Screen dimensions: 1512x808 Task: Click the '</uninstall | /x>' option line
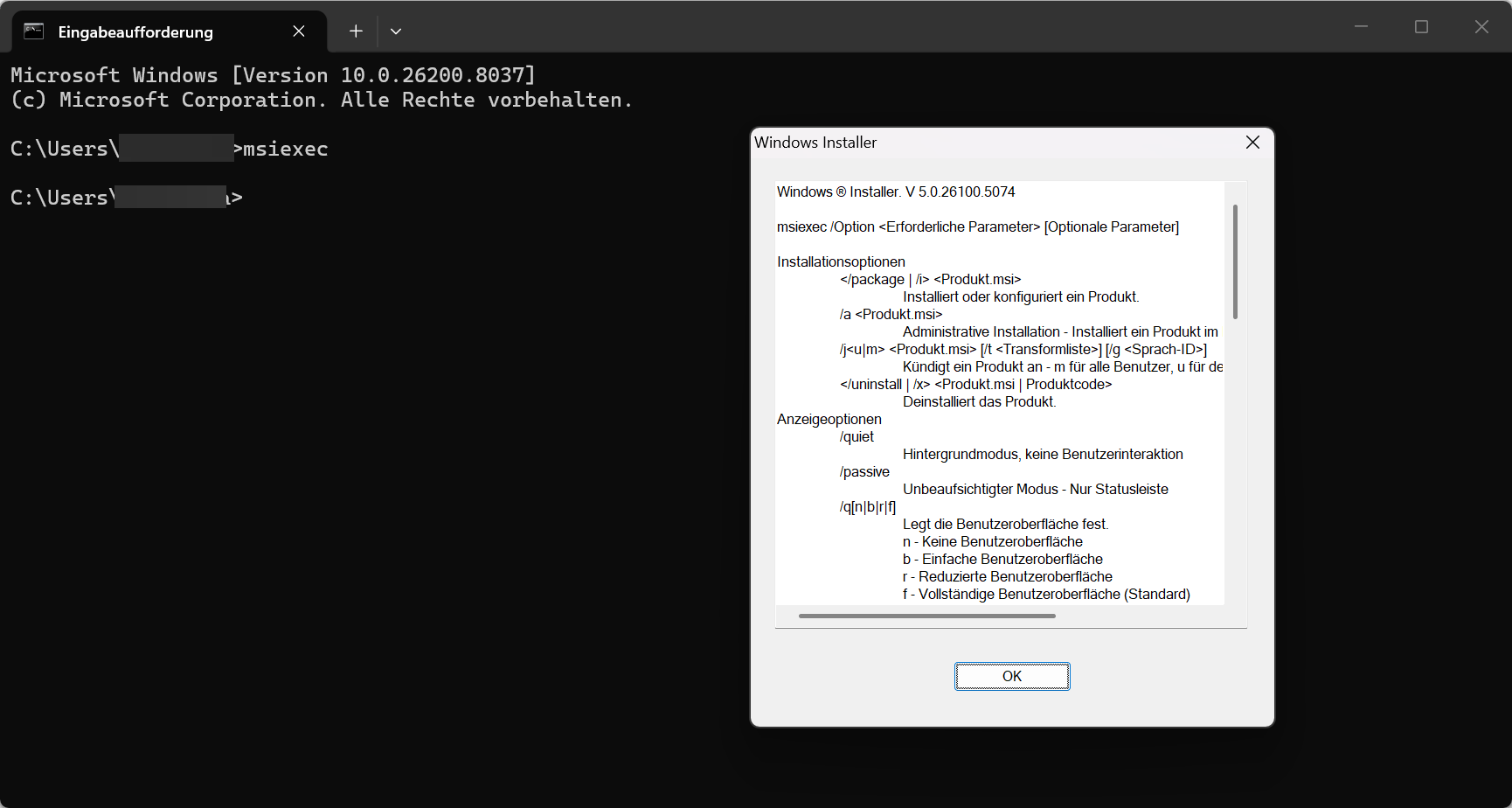click(x=975, y=384)
